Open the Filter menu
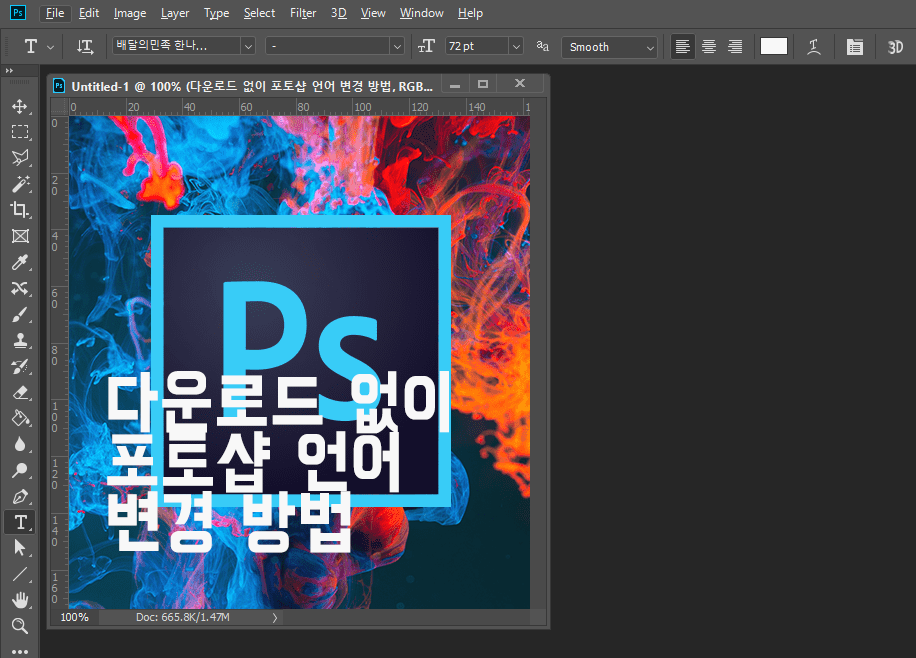The image size is (916, 658). pyautogui.click(x=303, y=13)
